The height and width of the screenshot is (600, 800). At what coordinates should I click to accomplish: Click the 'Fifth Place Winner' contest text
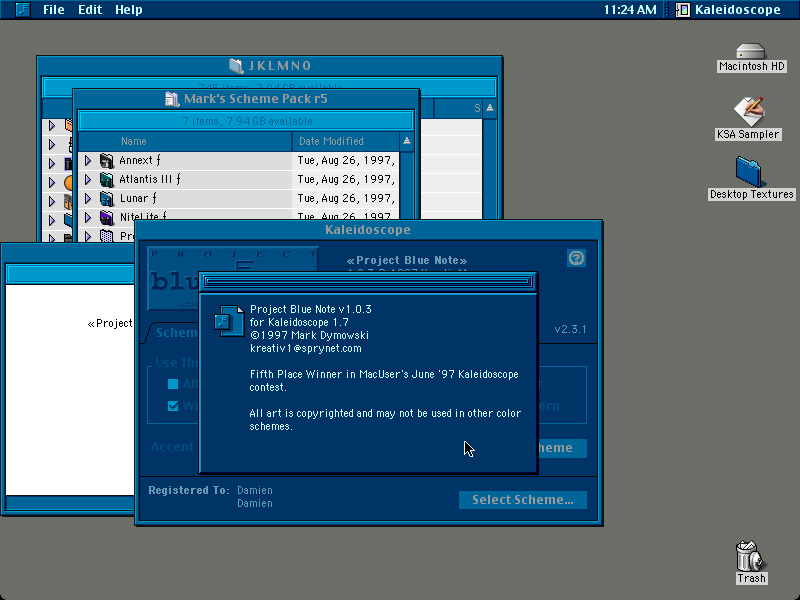(x=384, y=381)
